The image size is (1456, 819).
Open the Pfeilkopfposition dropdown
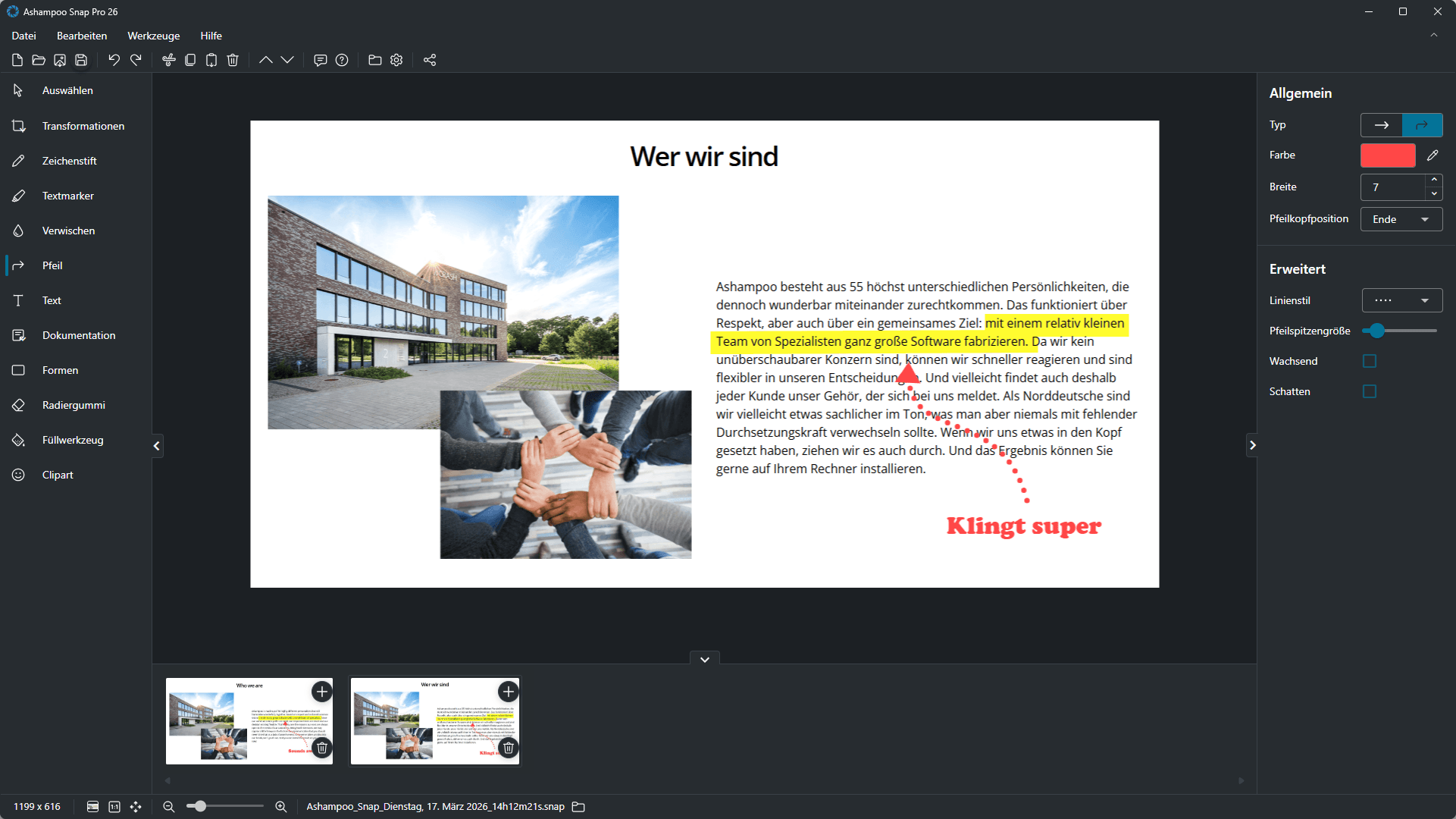tap(1401, 218)
